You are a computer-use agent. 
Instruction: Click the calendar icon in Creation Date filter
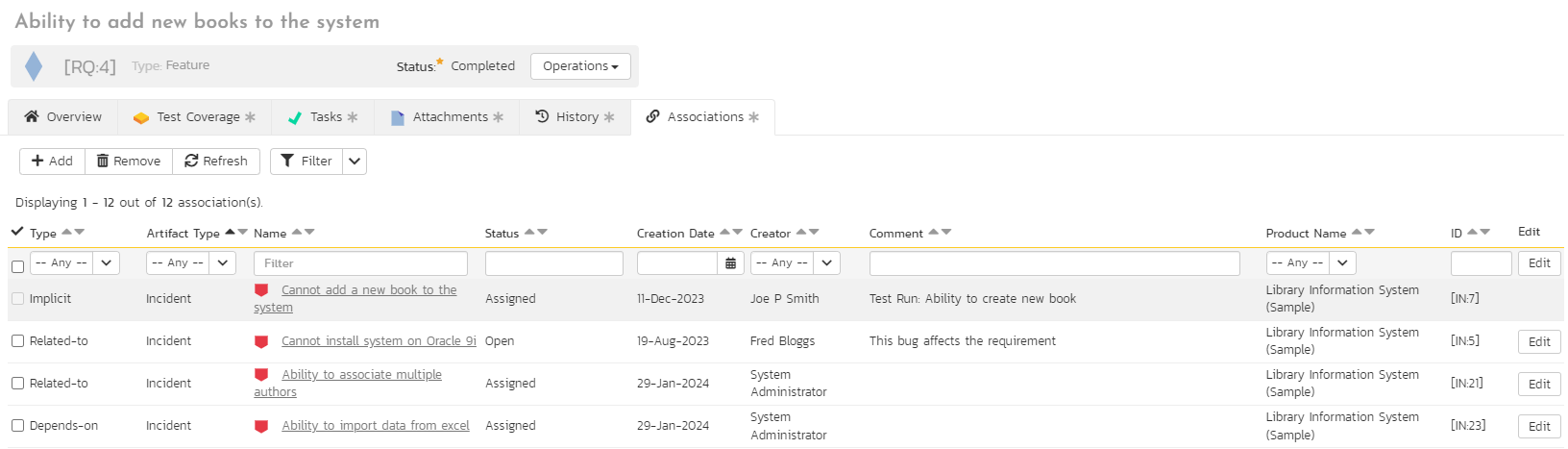click(x=730, y=263)
